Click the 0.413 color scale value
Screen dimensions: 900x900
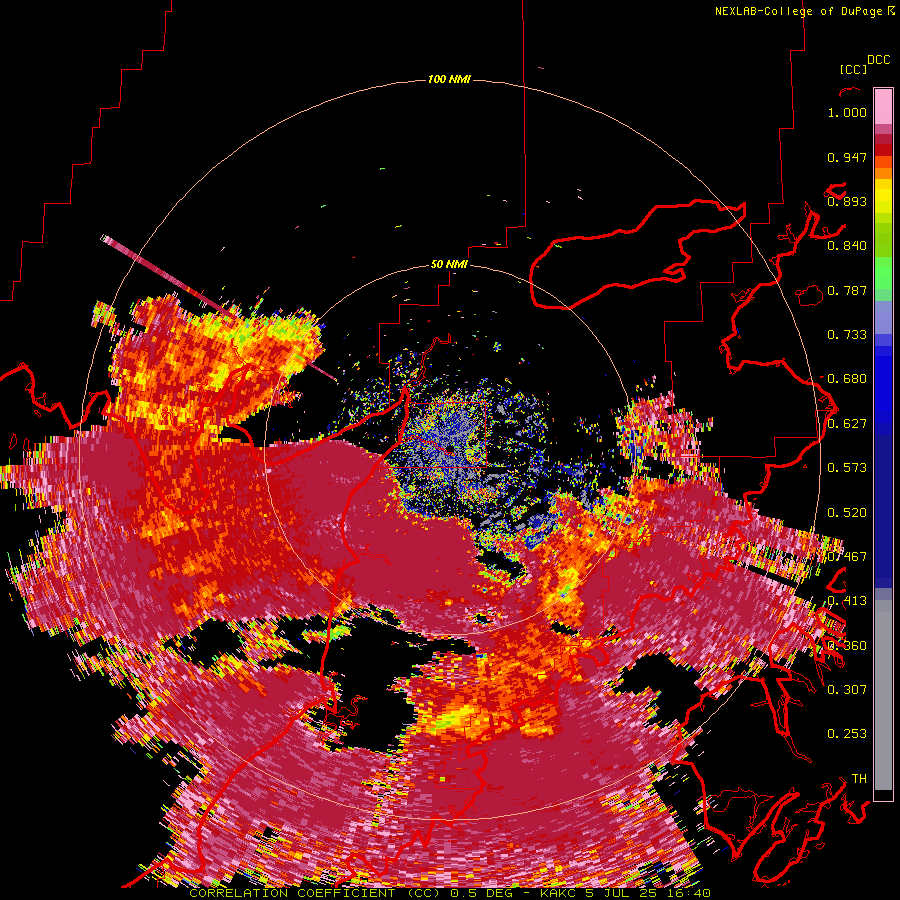tap(847, 601)
